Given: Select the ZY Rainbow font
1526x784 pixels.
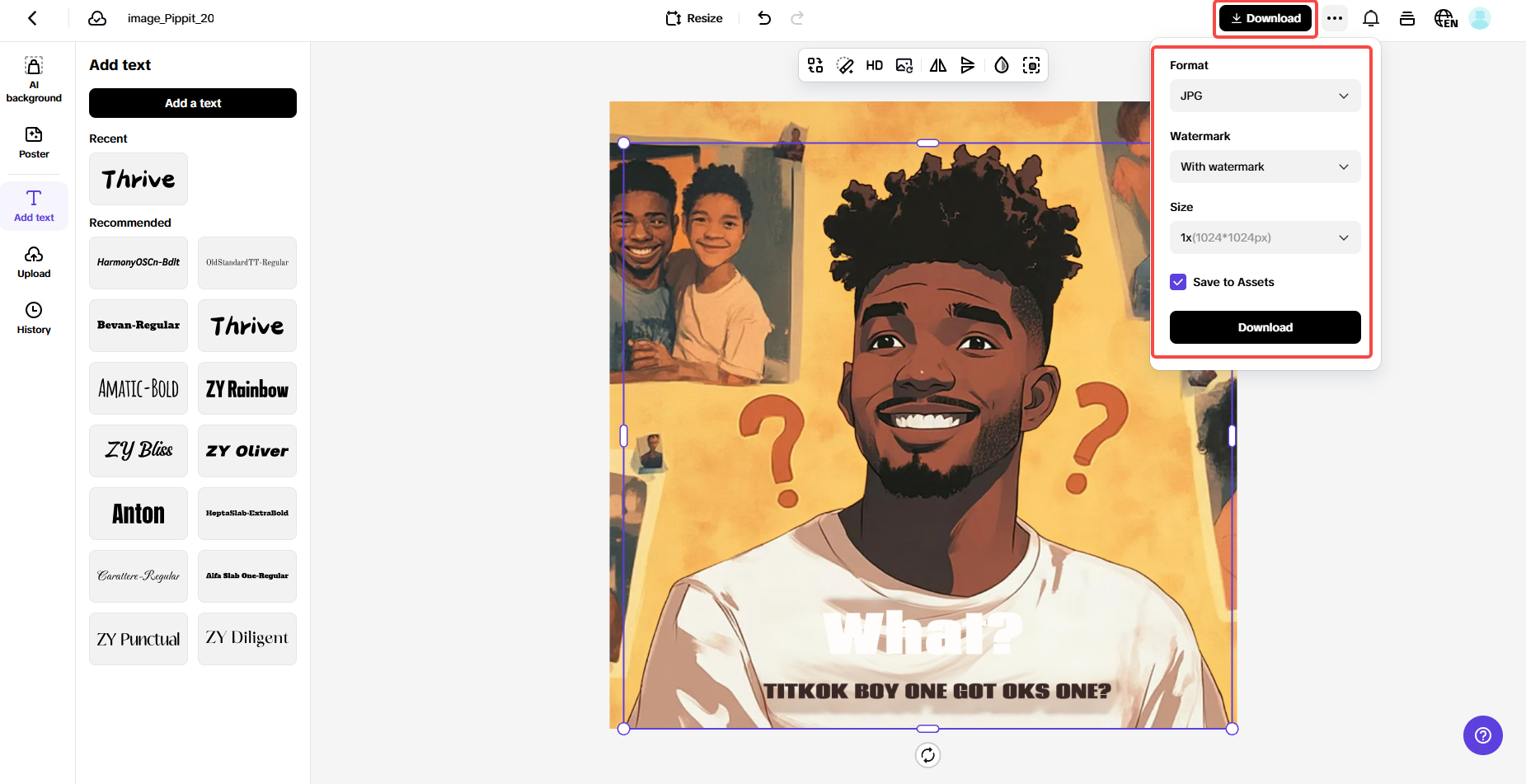Looking at the screenshot, I should (x=247, y=388).
